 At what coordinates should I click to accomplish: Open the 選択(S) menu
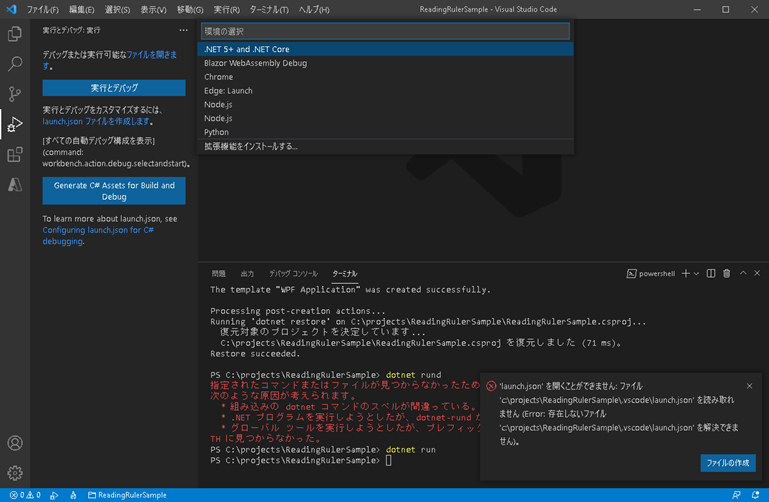click(x=117, y=9)
